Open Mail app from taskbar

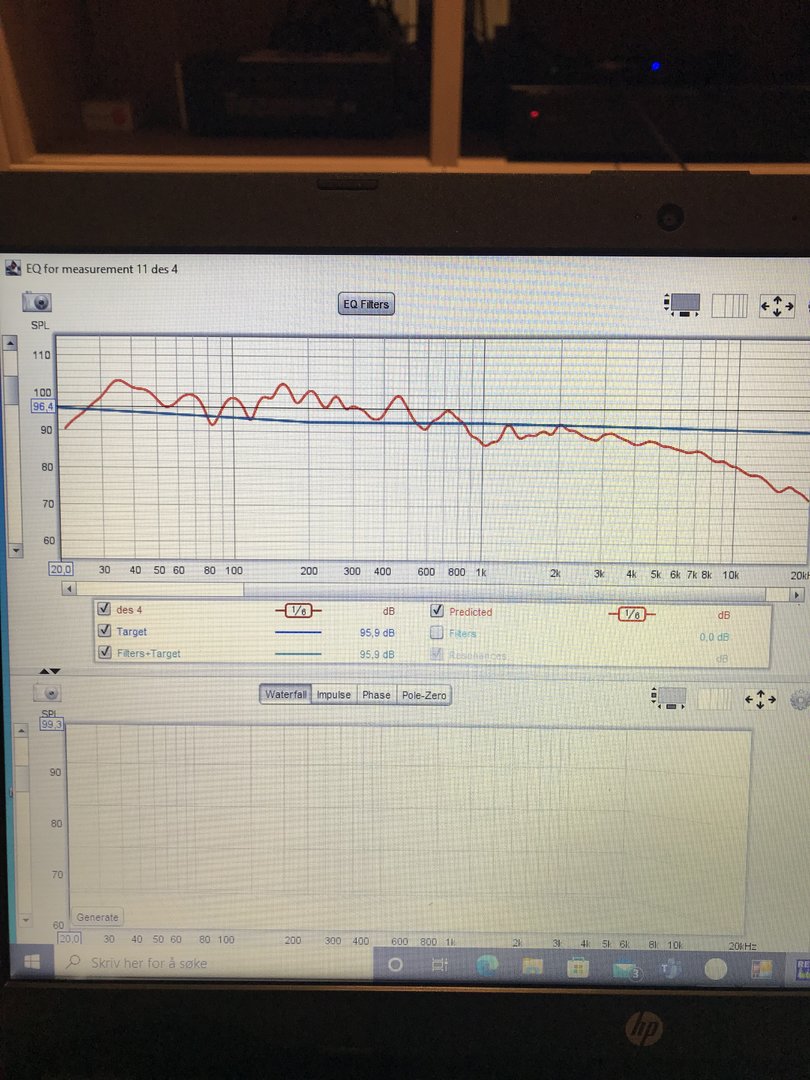click(625, 969)
